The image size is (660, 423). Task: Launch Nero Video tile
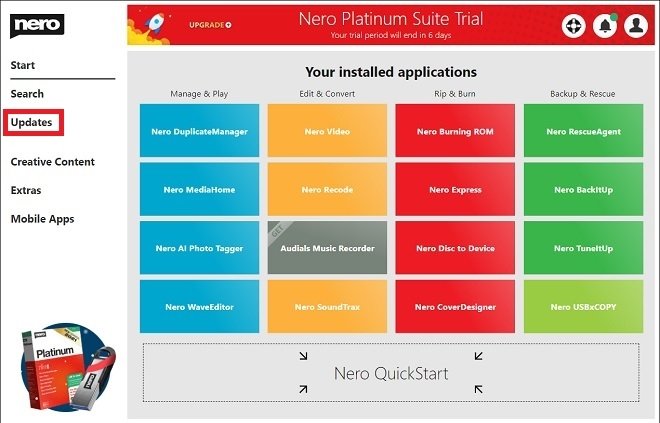coord(327,130)
